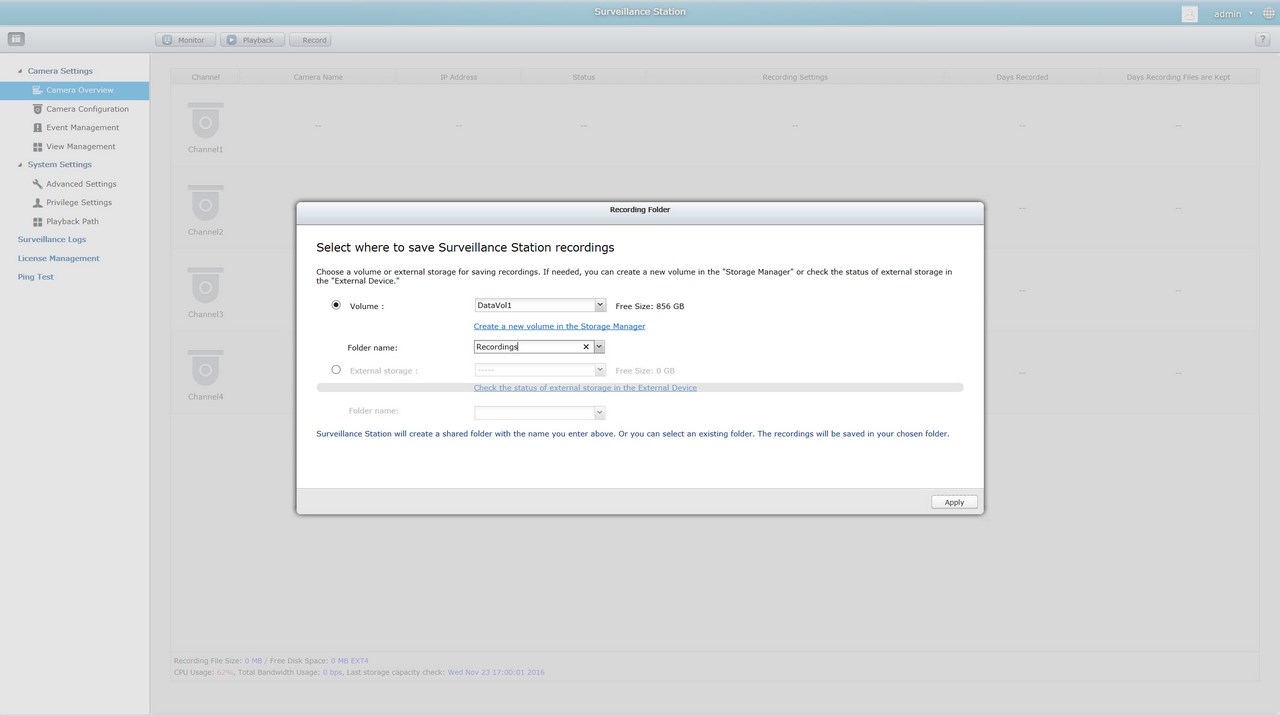Click the Days Recording Files are Kept header

(x=1178, y=77)
